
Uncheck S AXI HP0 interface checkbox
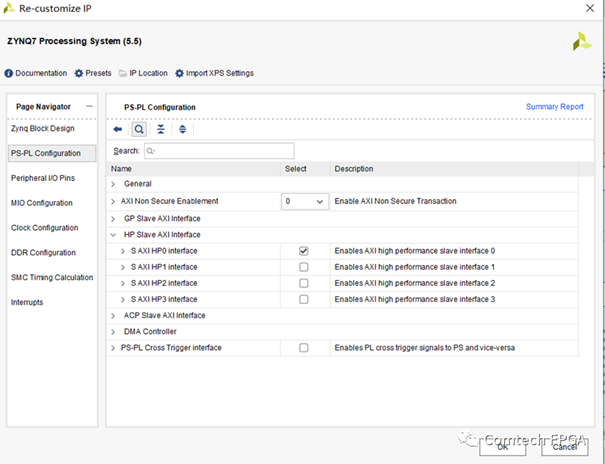click(304, 251)
